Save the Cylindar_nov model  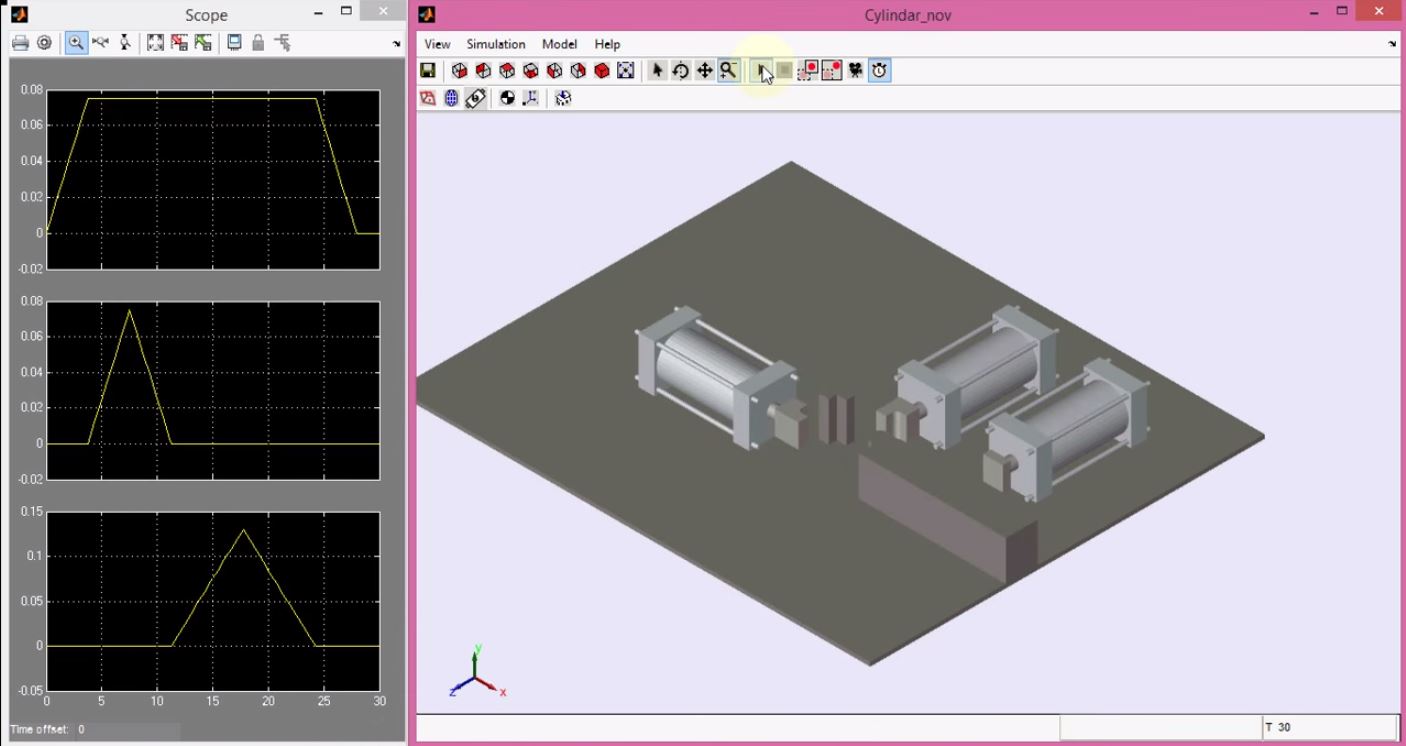(428, 71)
